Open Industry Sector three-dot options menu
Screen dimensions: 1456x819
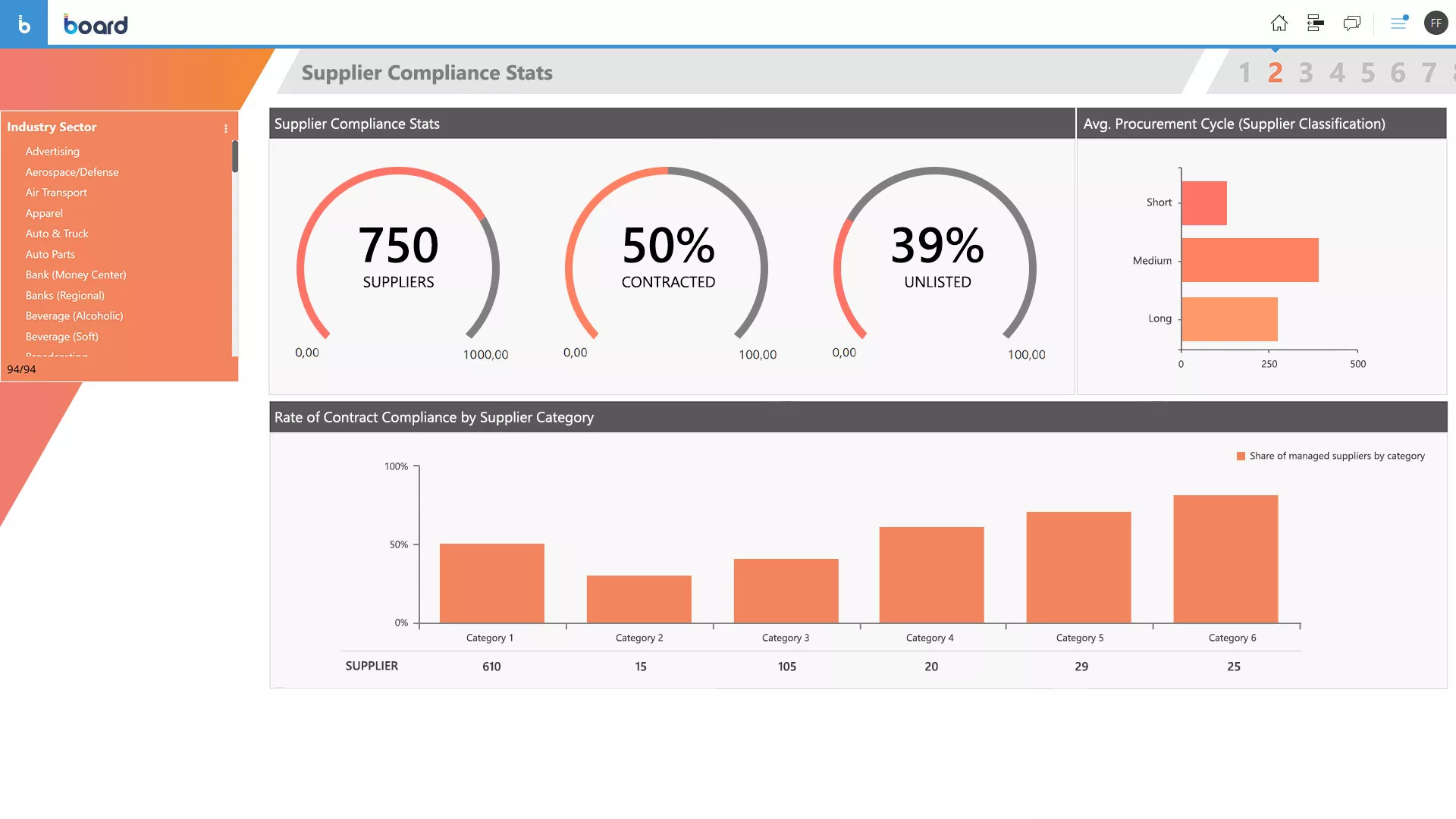point(225,128)
